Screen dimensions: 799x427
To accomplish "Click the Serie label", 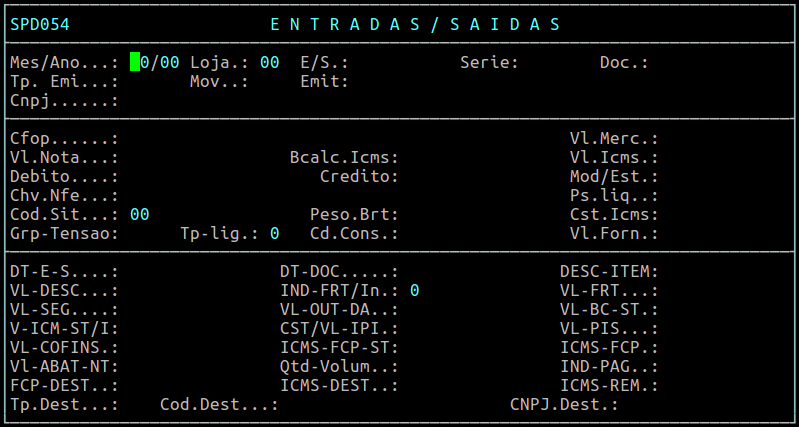I will [489, 62].
